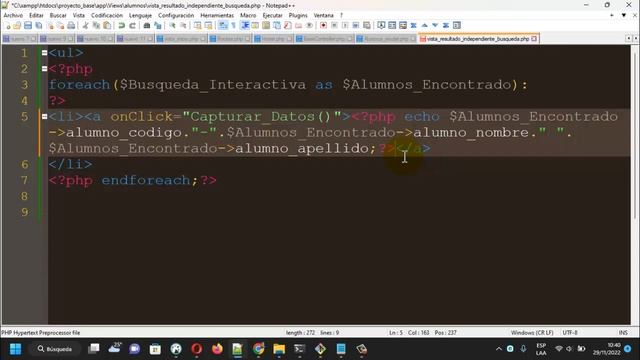Open the Plugins menu
This screenshot has height=360, width=640.
point(298,15)
